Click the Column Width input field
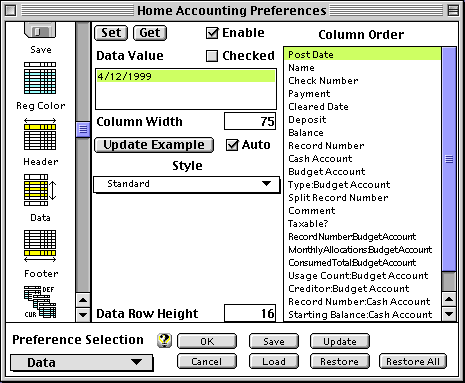This screenshot has height=383, width=465. point(250,121)
